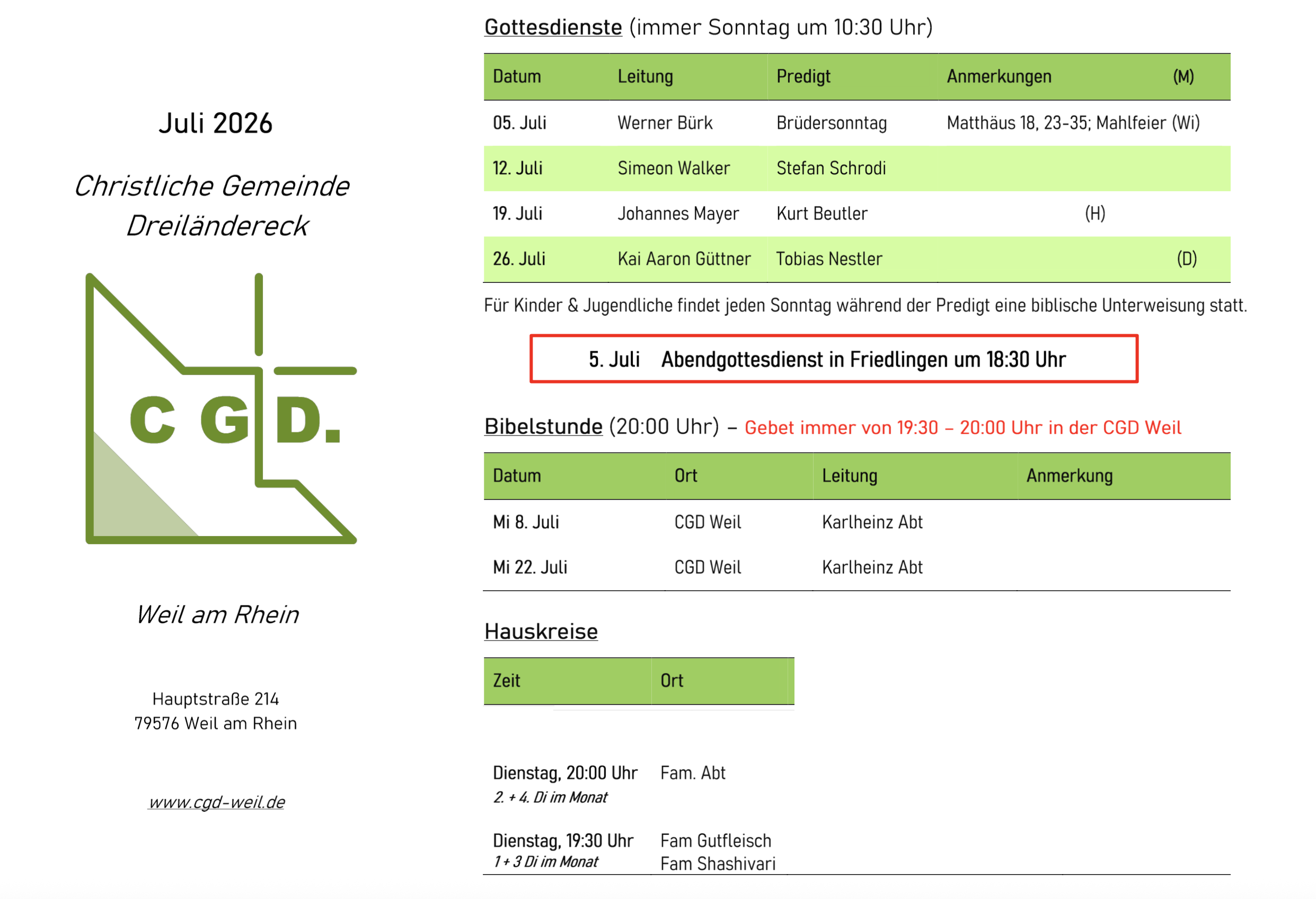Click the Brüdersonntag sermon entry
This screenshot has height=899, width=1316.
831,123
